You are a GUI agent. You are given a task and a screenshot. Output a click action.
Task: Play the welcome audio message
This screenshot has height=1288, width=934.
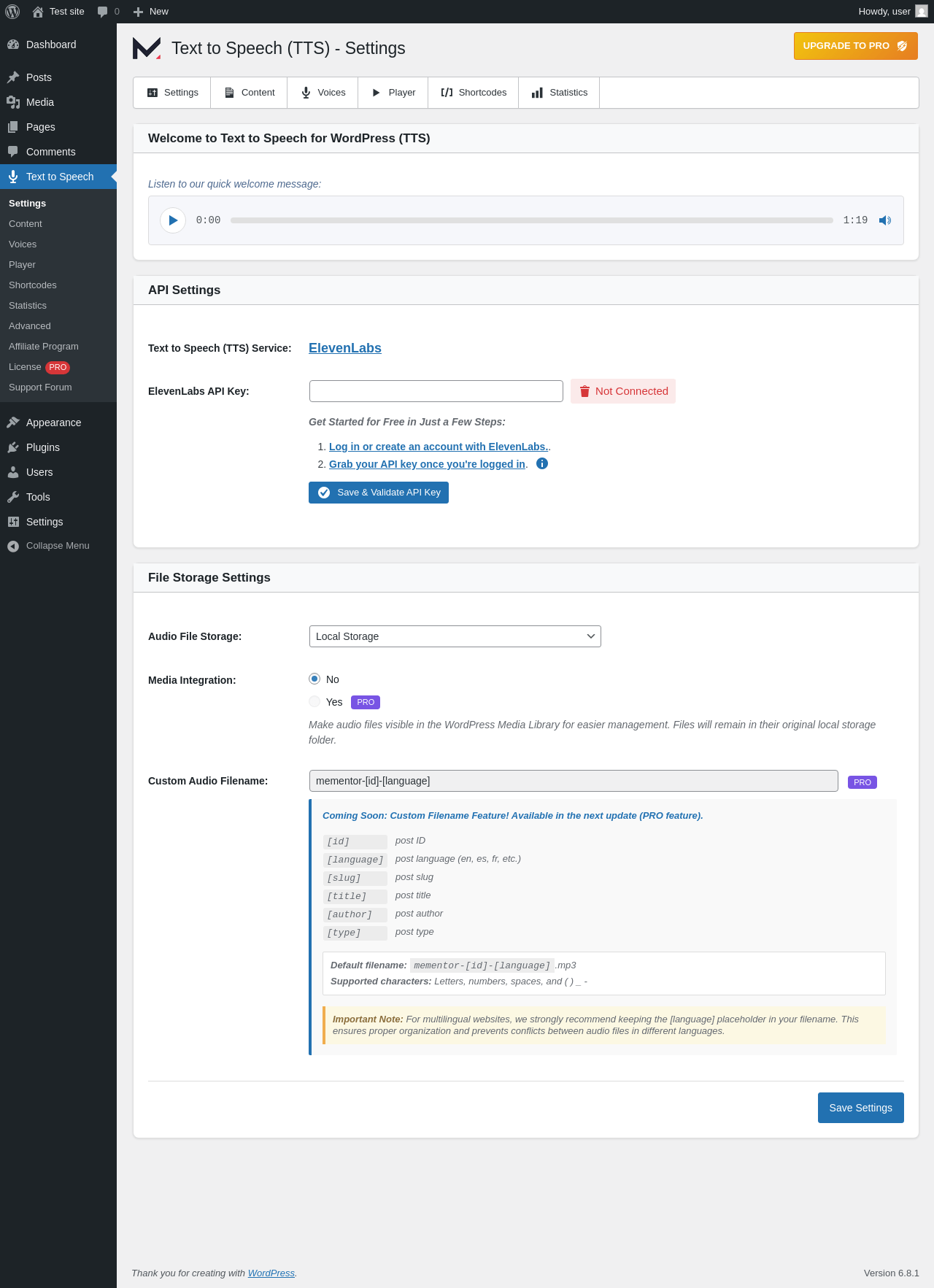[173, 220]
